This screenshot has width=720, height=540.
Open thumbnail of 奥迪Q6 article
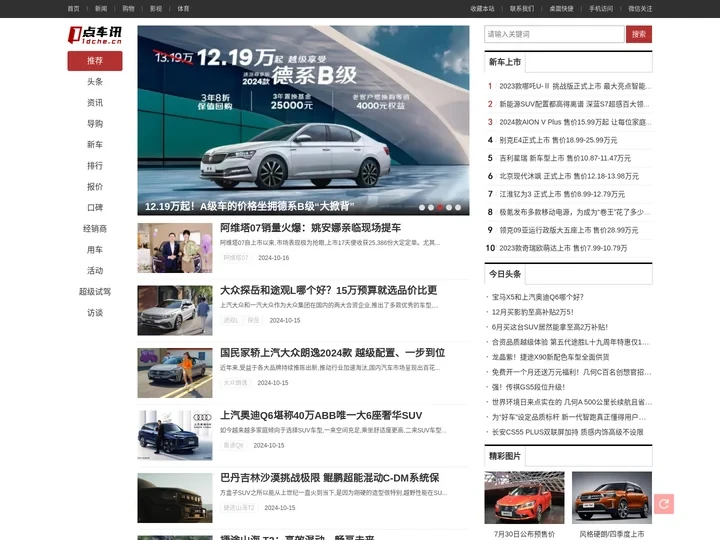point(175,435)
